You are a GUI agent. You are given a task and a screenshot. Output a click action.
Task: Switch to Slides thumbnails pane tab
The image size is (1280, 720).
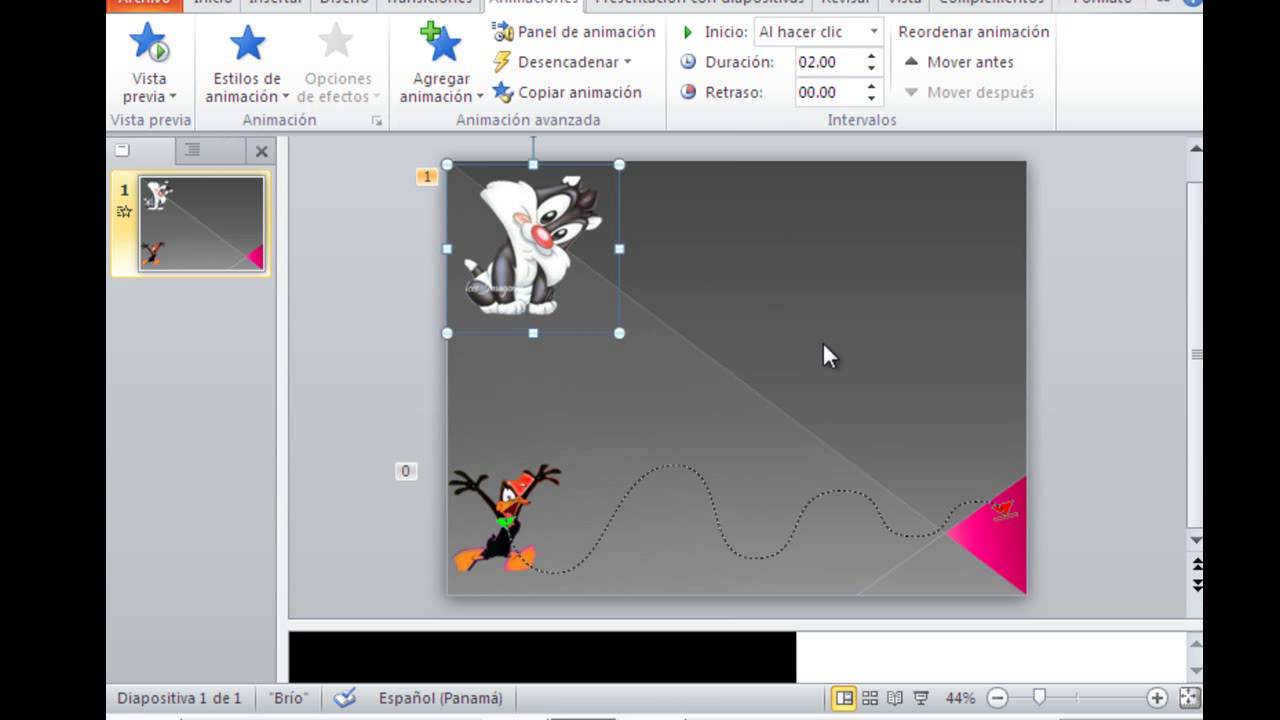tap(122, 151)
